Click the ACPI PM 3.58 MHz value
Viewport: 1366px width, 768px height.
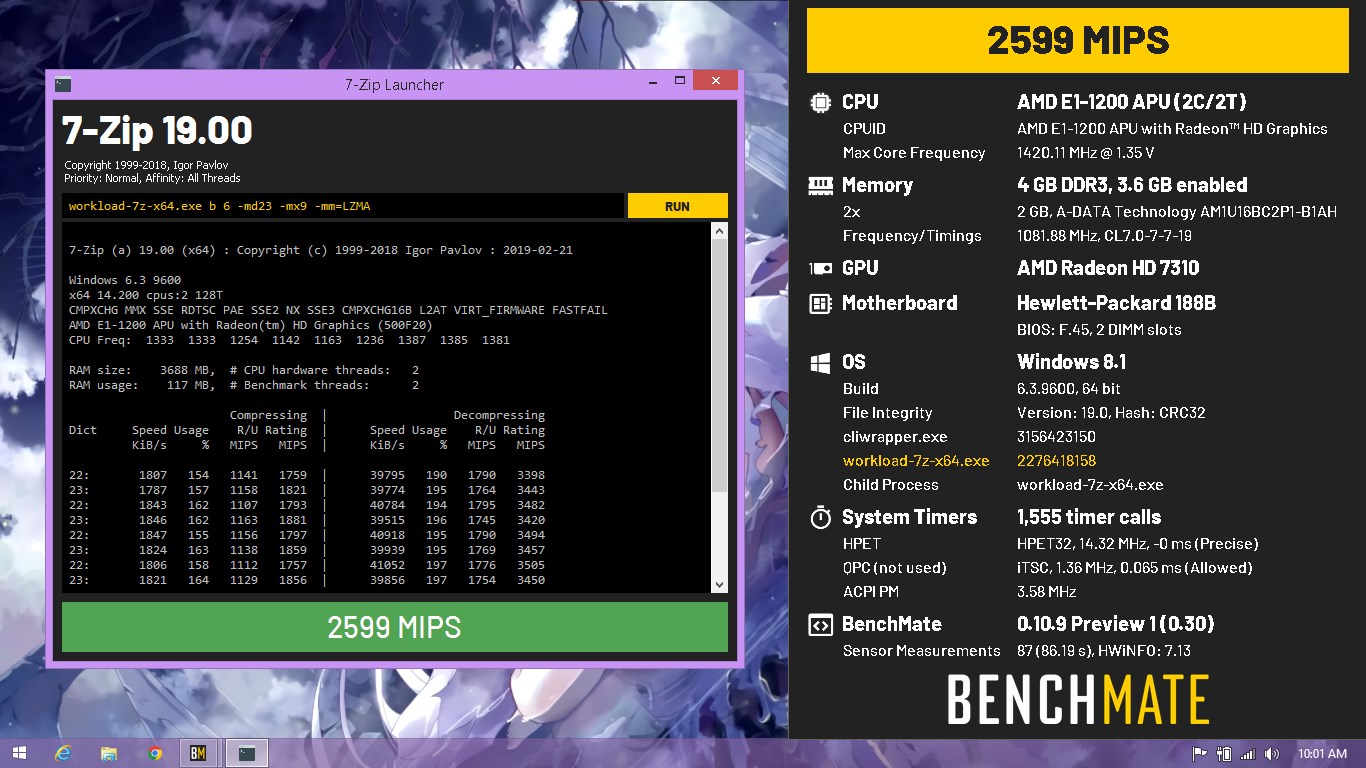1046,592
